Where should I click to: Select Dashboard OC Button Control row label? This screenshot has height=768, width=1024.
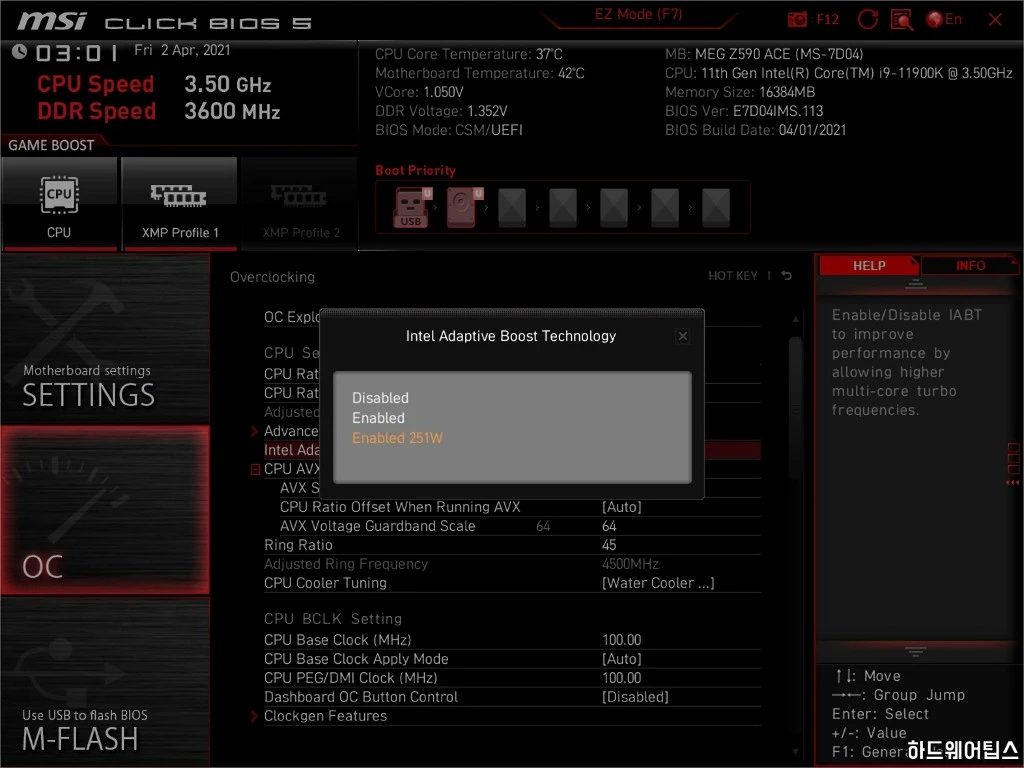tap(360, 697)
